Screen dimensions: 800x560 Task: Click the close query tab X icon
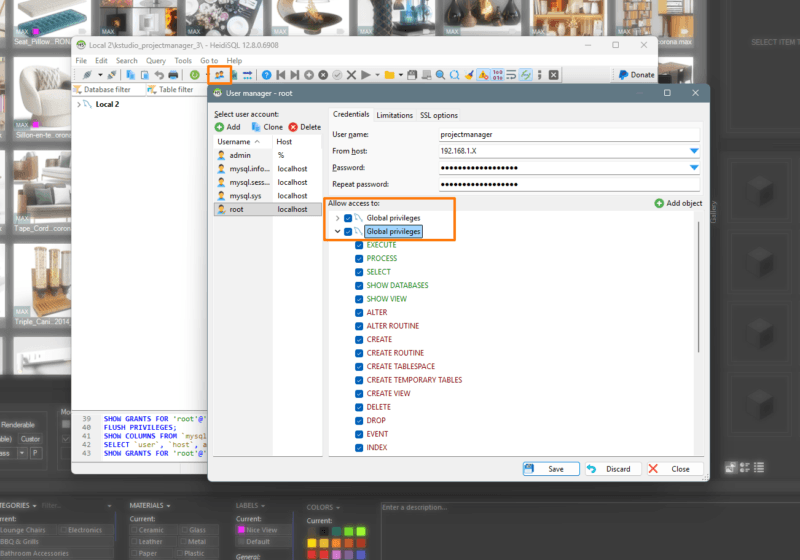point(554,75)
